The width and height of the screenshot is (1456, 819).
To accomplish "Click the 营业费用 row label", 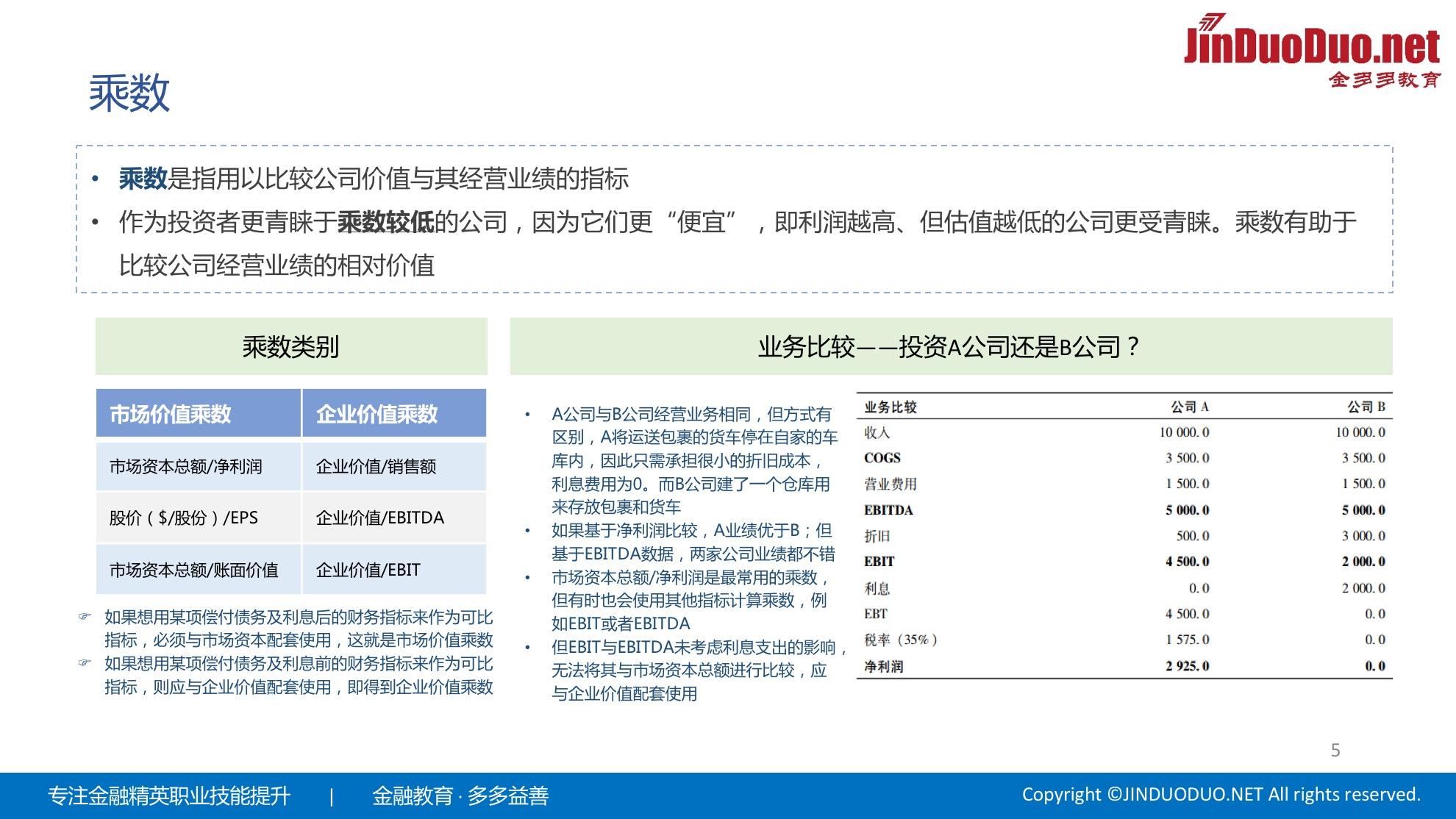I will (x=891, y=484).
